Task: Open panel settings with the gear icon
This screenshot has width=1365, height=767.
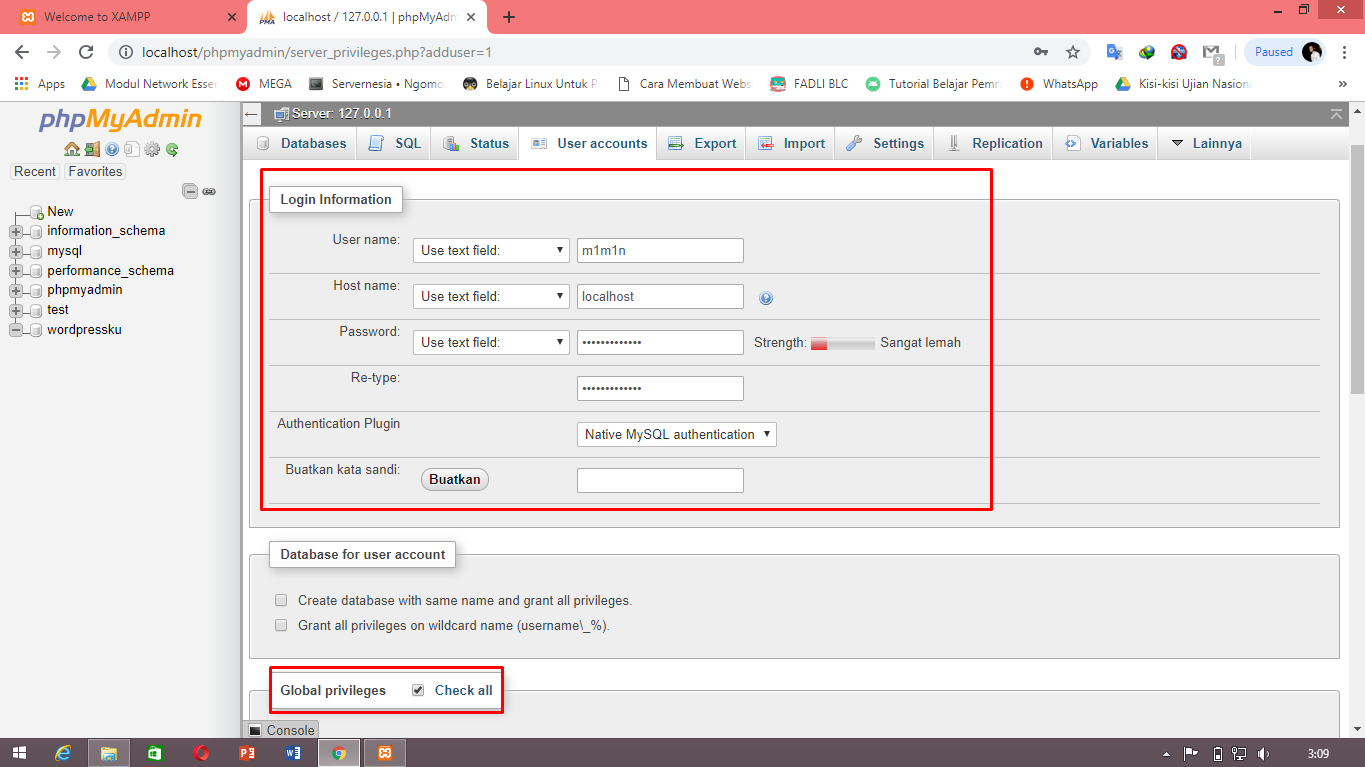Action: 152,149
